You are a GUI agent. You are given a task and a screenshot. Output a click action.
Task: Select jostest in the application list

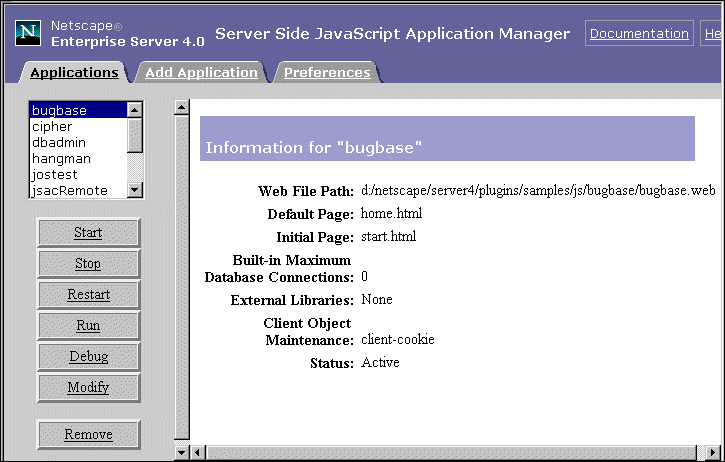78,174
